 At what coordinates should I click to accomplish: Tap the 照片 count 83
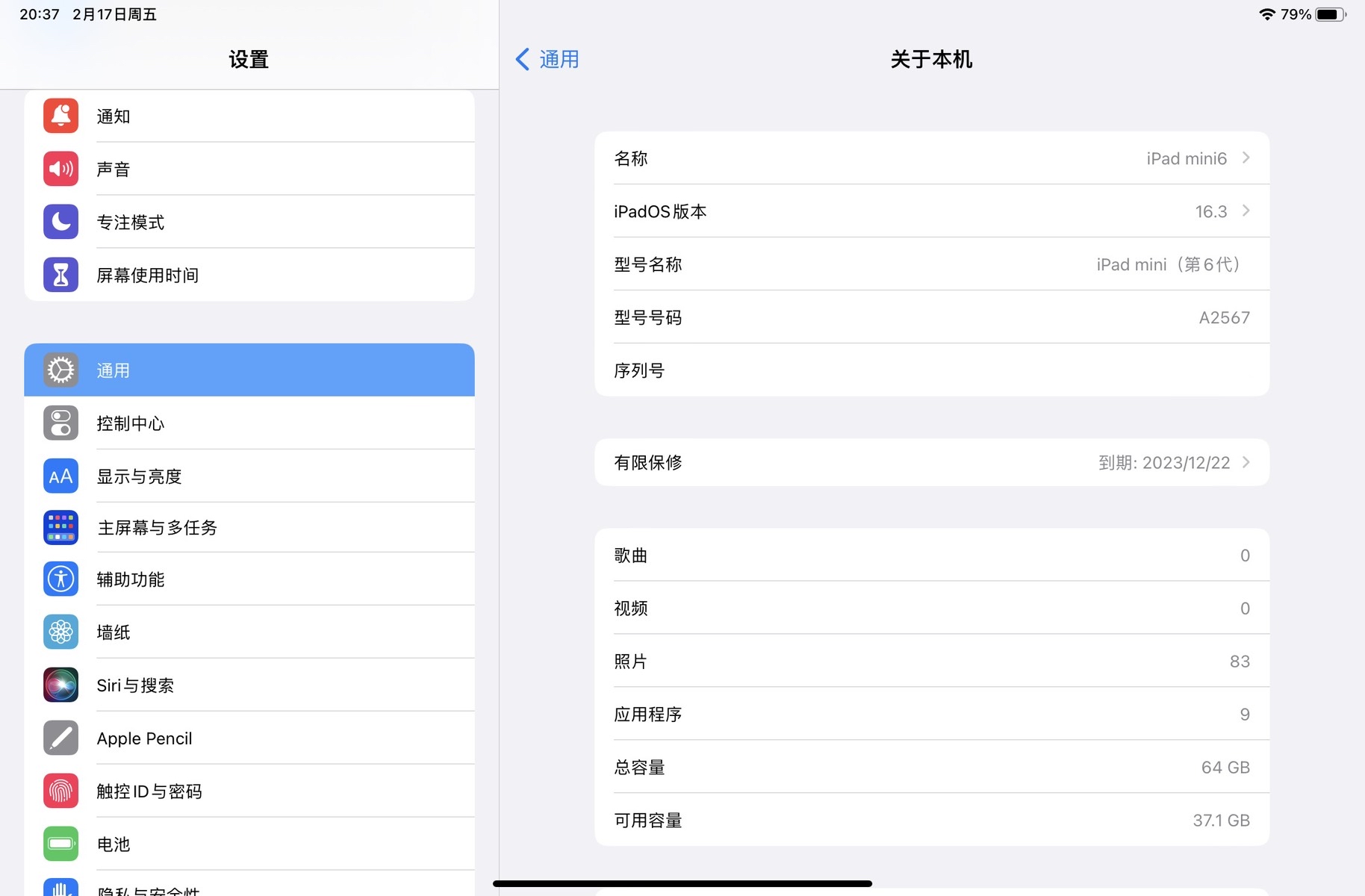tap(1240, 662)
